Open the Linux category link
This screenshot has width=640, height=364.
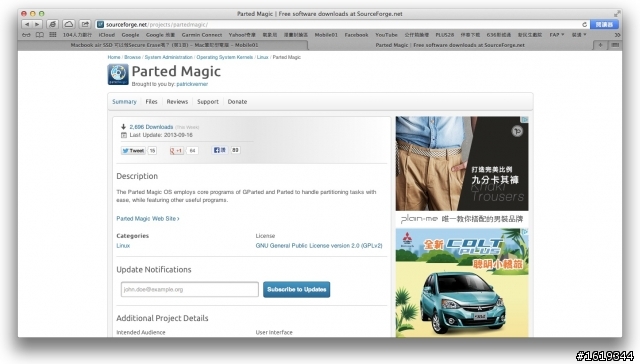[x=123, y=246]
